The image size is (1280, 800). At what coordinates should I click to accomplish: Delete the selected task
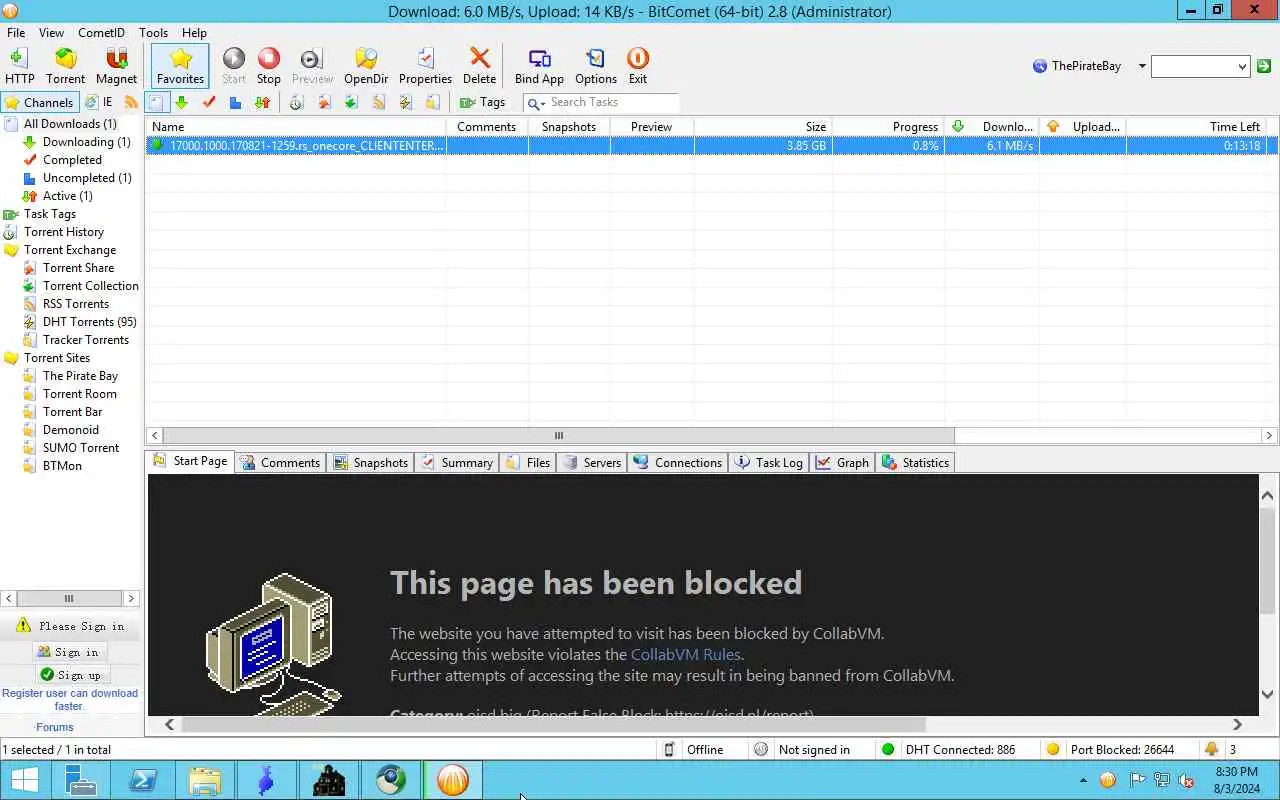[x=479, y=66]
